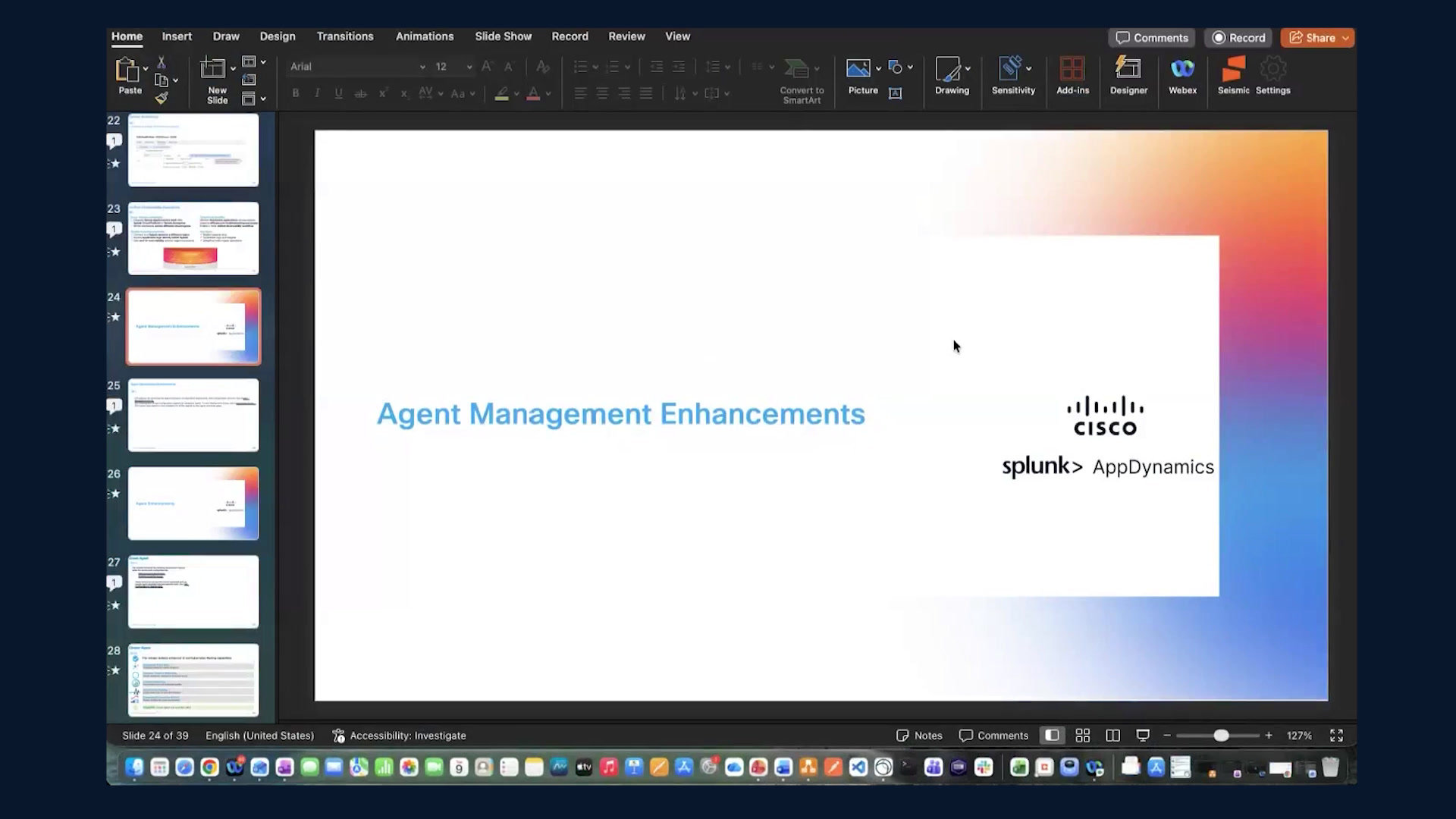Toggle Strikethrough formatting
The width and height of the screenshot is (1456, 819).
pos(361,93)
